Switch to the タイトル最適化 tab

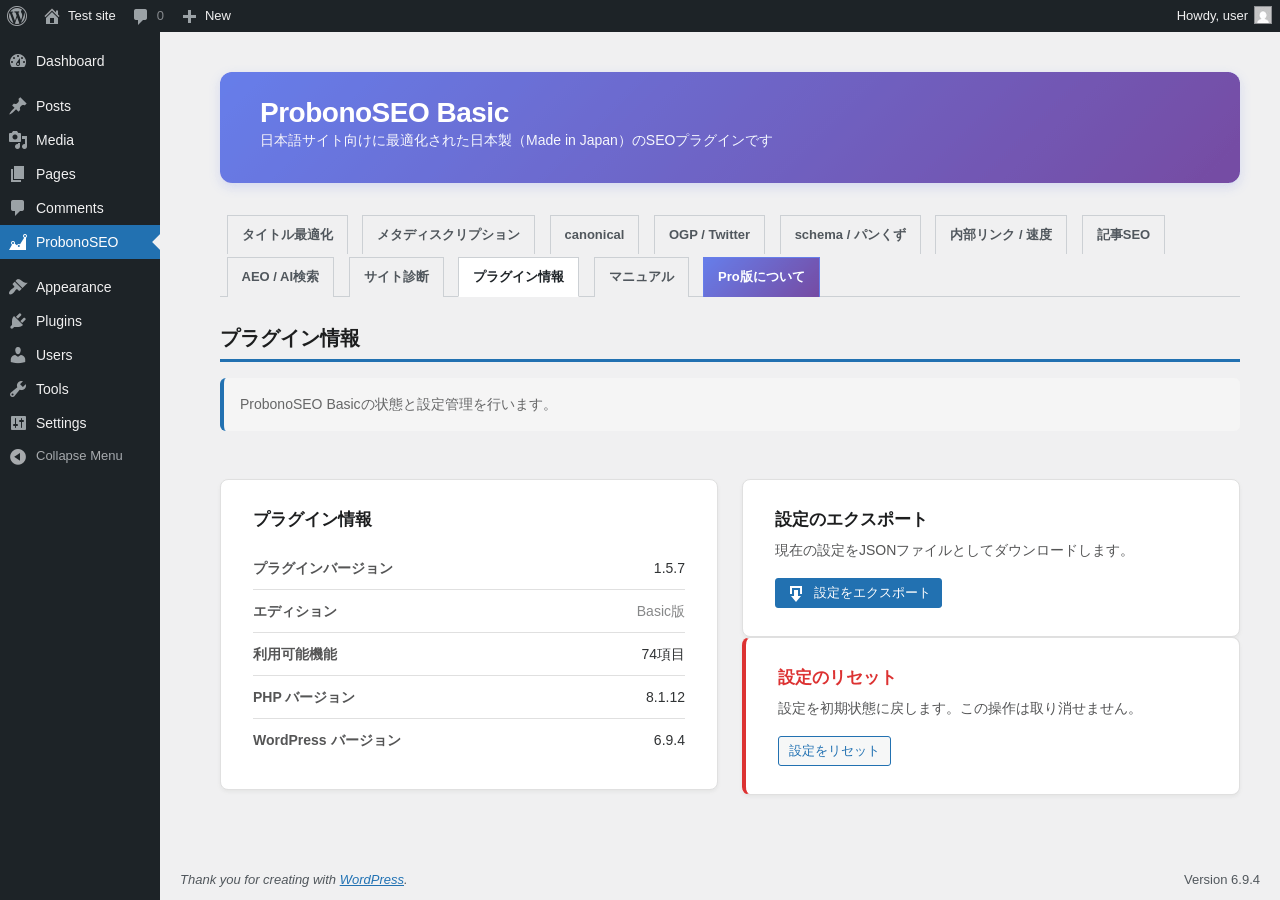(287, 235)
